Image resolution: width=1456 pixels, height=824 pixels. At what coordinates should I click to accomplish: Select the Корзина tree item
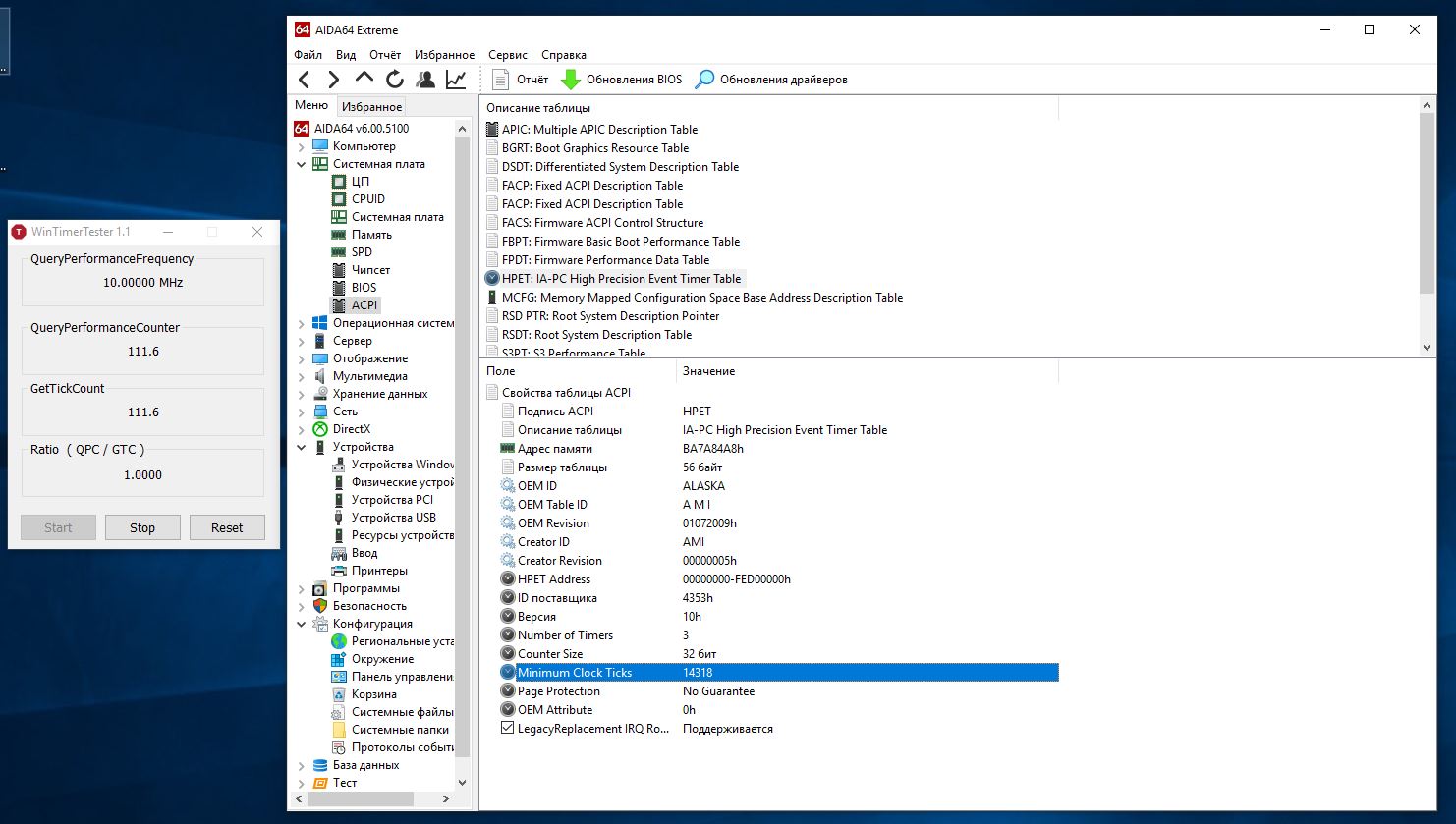pos(373,694)
